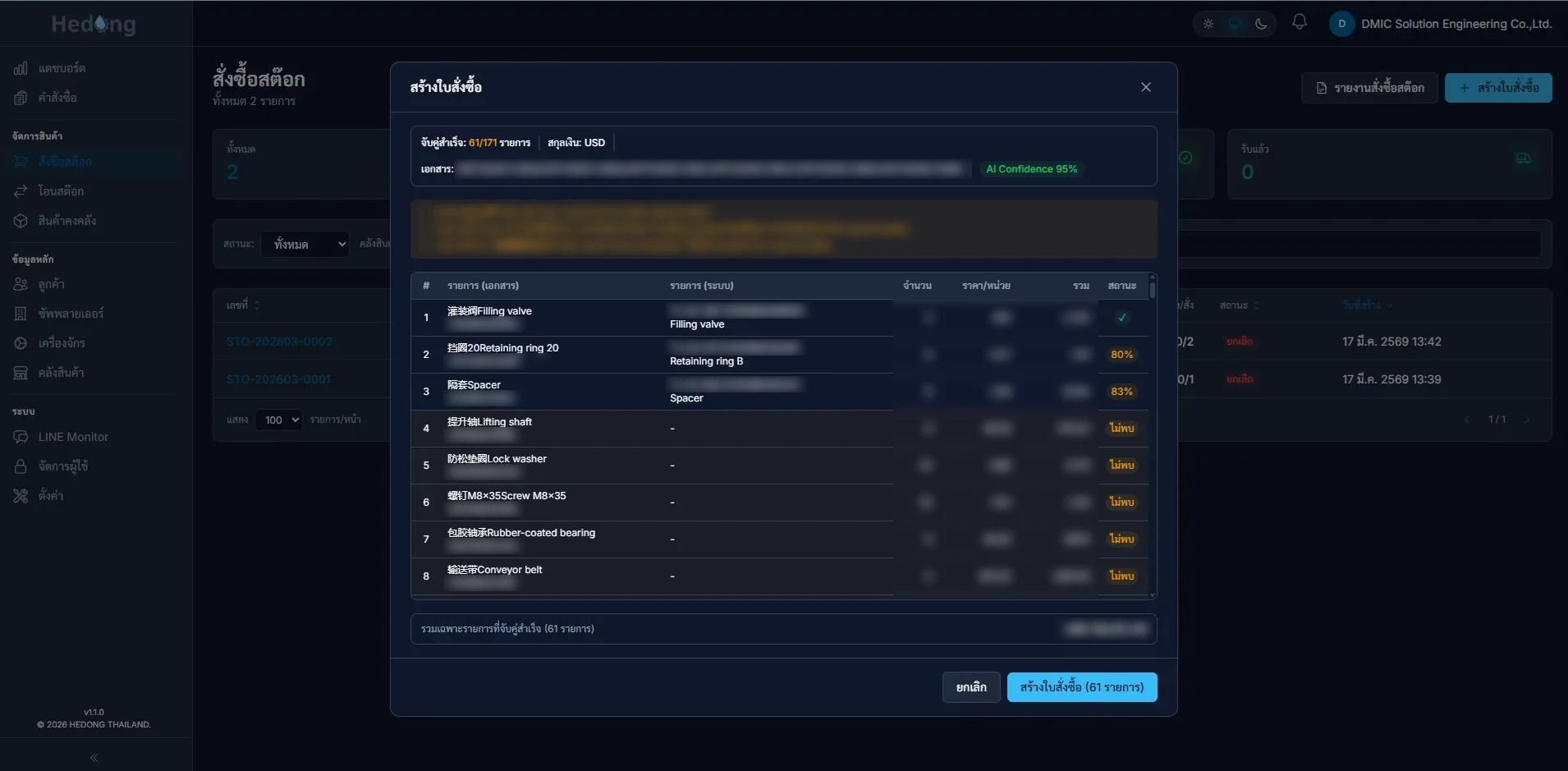The width and height of the screenshot is (1568, 771).
Task: Switch to dark theme moon icon
Action: click(1261, 24)
